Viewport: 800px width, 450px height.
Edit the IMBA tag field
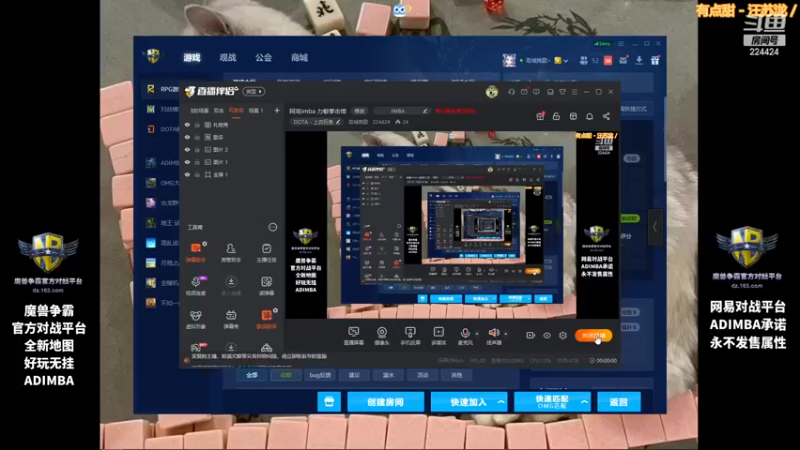click(402, 111)
